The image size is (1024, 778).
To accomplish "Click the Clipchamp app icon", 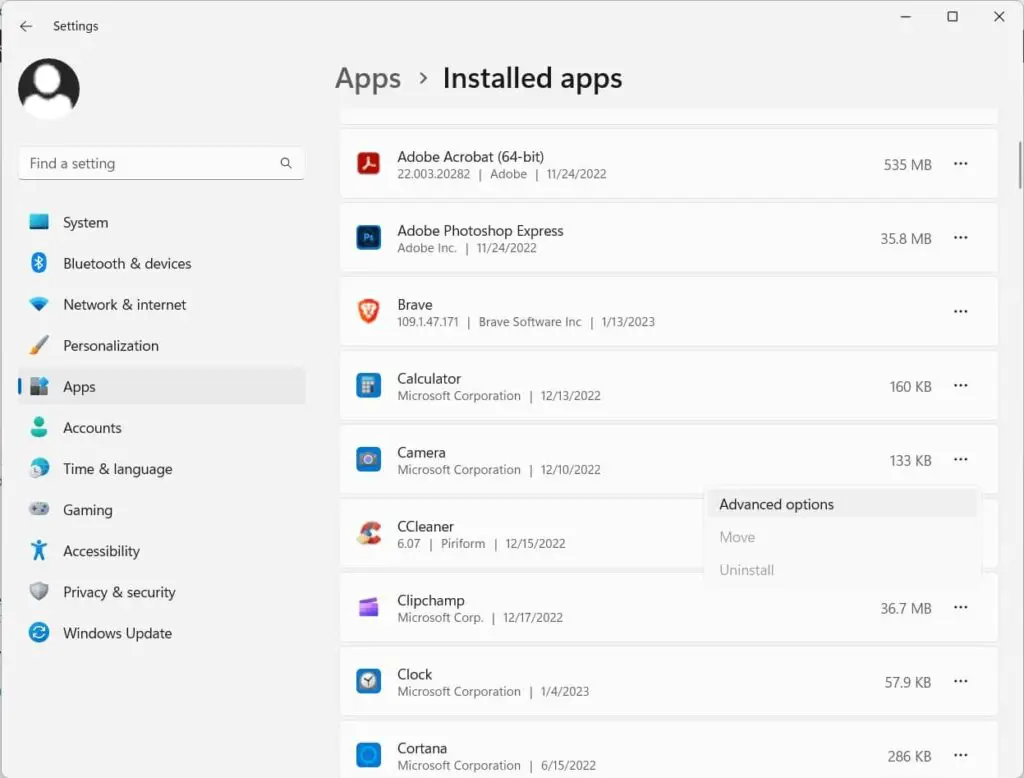I will 369,608.
